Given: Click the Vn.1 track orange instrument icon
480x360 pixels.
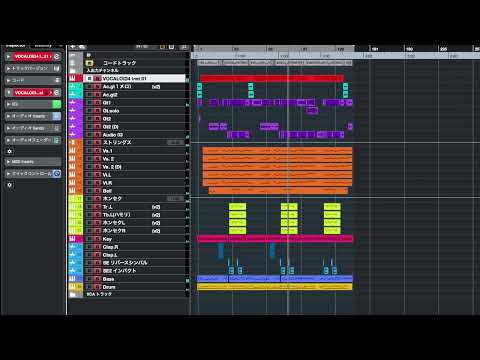Looking at the screenshot, I should click(x=72, y=151).
